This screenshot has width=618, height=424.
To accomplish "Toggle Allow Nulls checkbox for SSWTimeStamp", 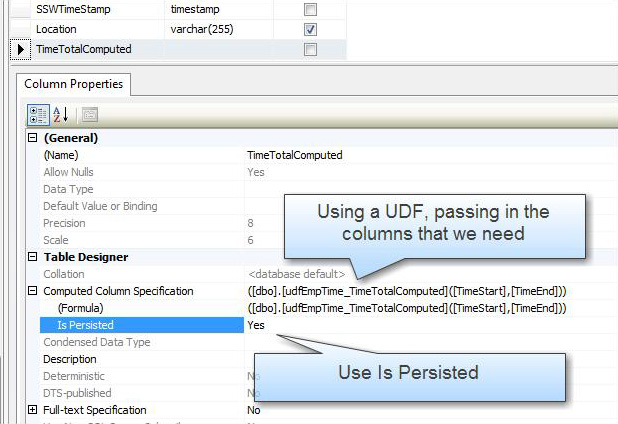I will click(x=310, y=9).
